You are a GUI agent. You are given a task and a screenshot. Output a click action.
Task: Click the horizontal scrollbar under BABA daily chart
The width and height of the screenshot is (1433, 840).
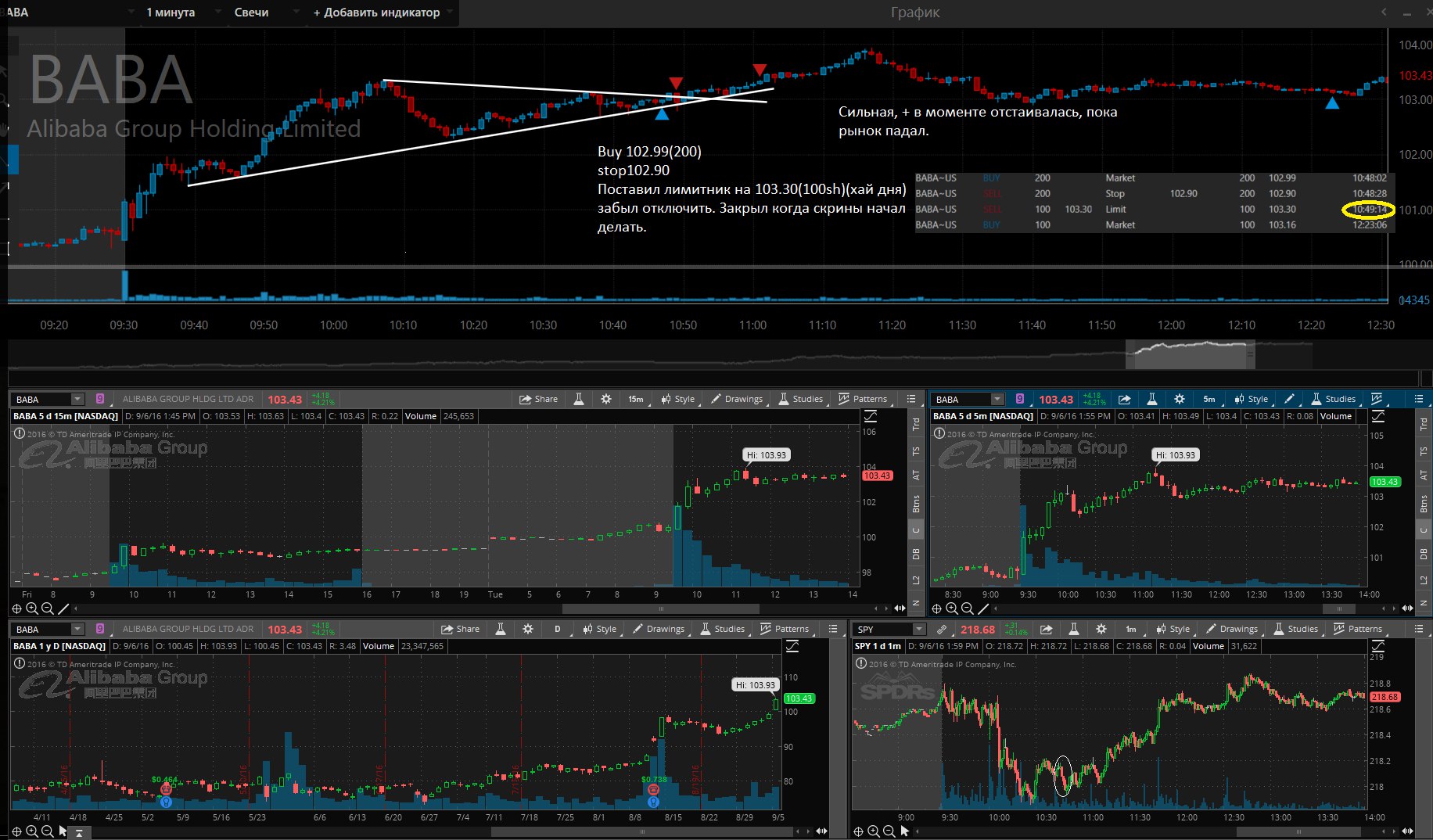click(641, 831)
